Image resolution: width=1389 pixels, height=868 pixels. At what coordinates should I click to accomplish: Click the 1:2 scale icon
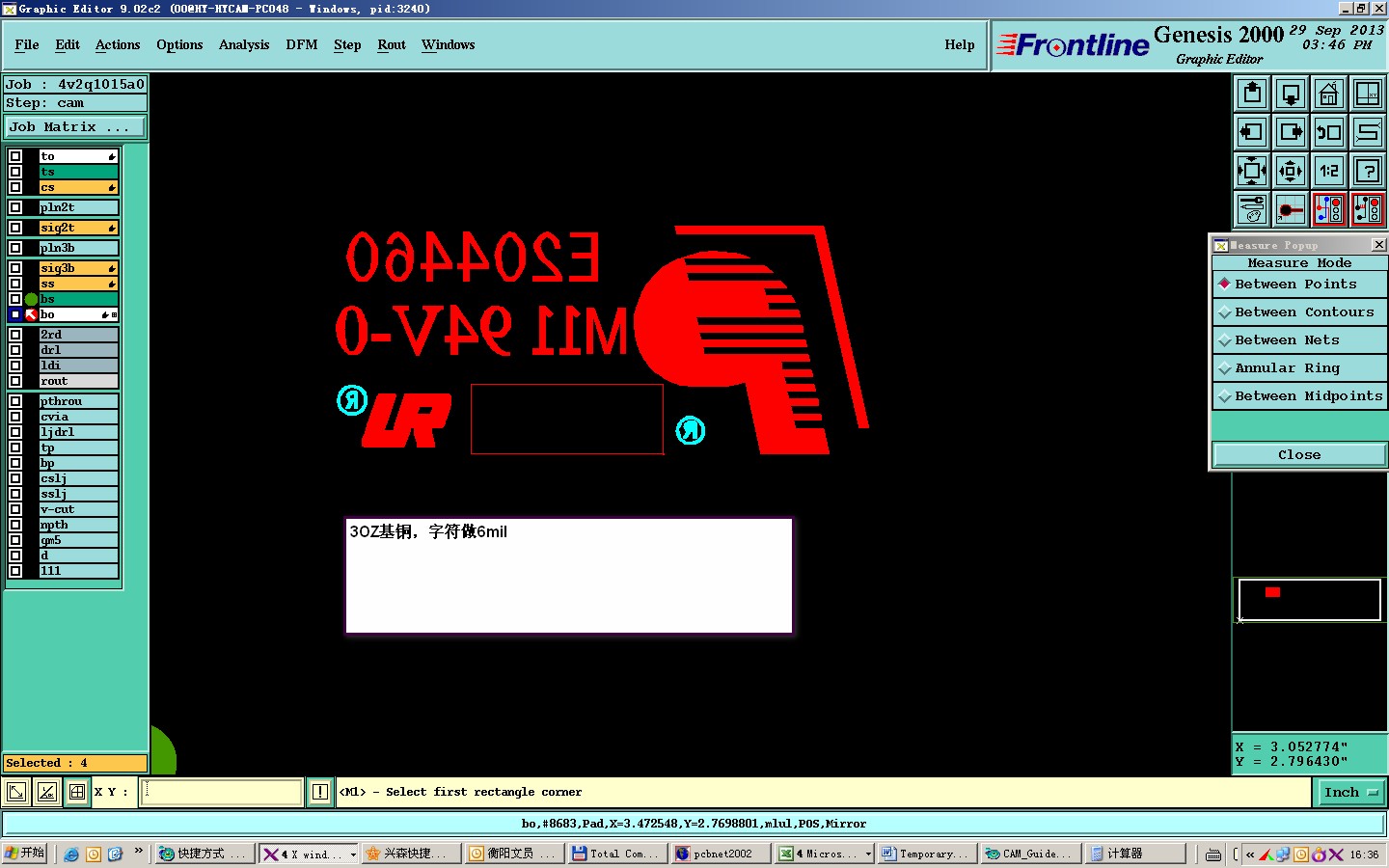(x=1329, y=171)
